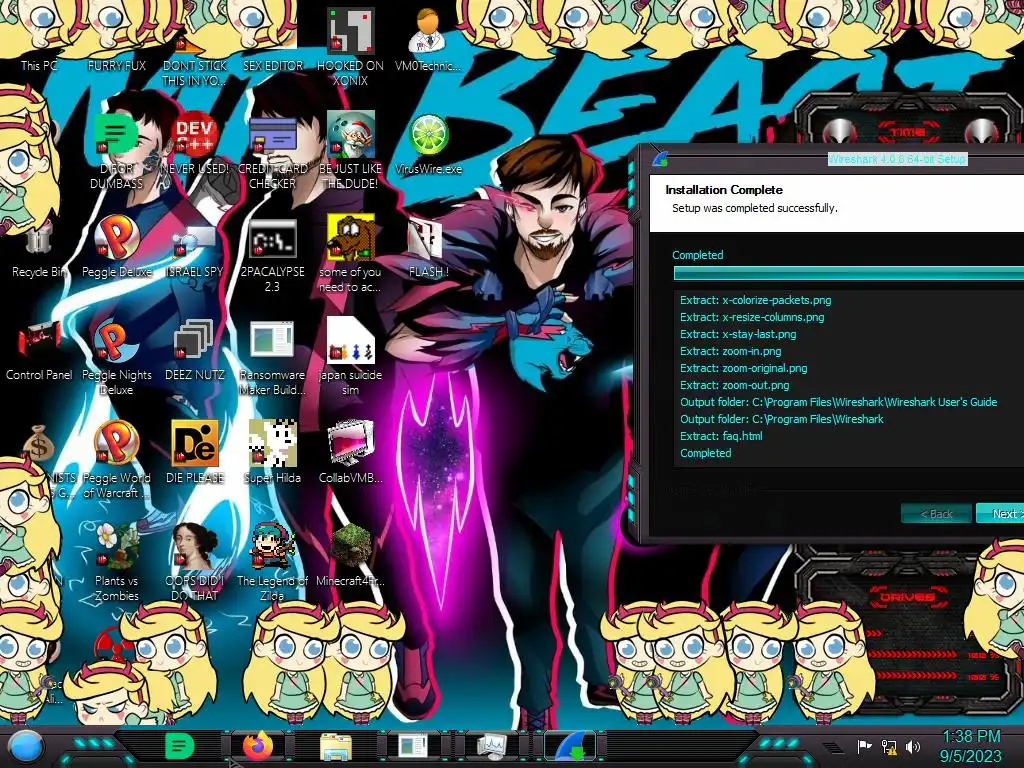This screenshot has height=768, width=1024.
Task: Open the Action Center flag tray icon
Action: pos(864,746)
